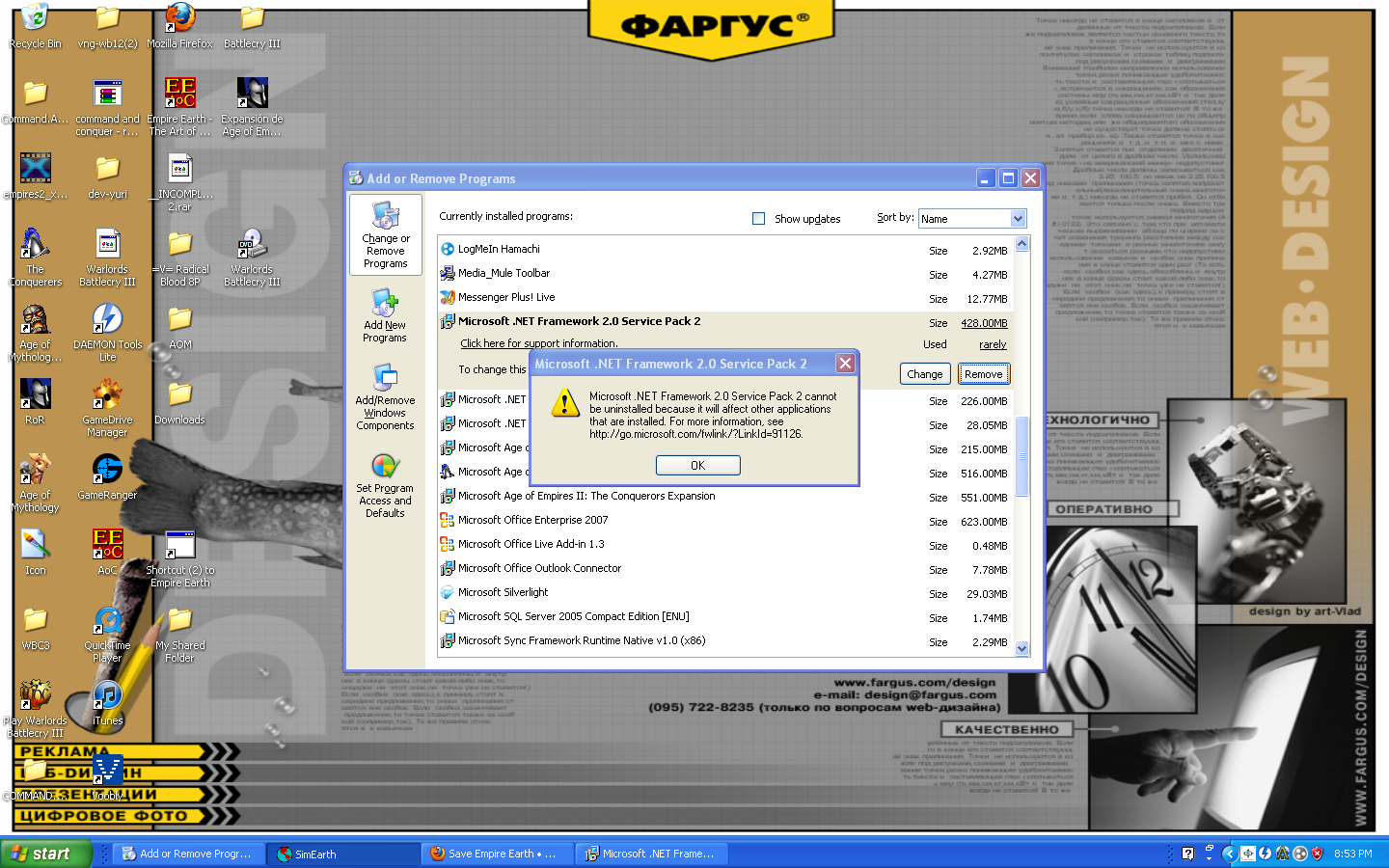This screenshot has width=1389, height=868.
Task: Toggle the Show updates checkbox
Action: click(x=758, y=219)
